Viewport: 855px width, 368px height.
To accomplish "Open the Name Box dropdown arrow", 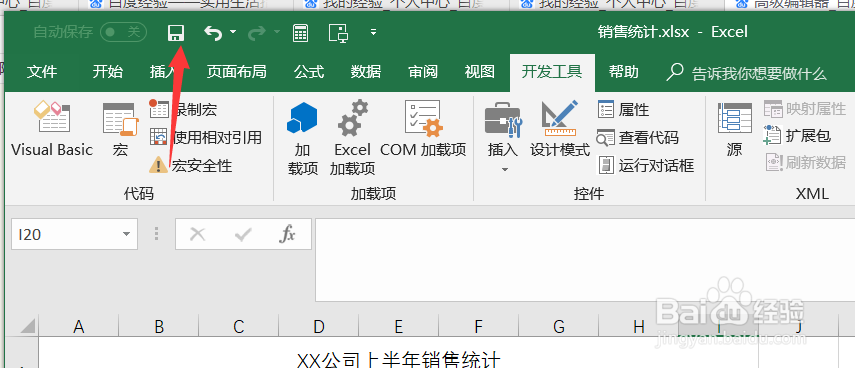I will click(127, 234).
